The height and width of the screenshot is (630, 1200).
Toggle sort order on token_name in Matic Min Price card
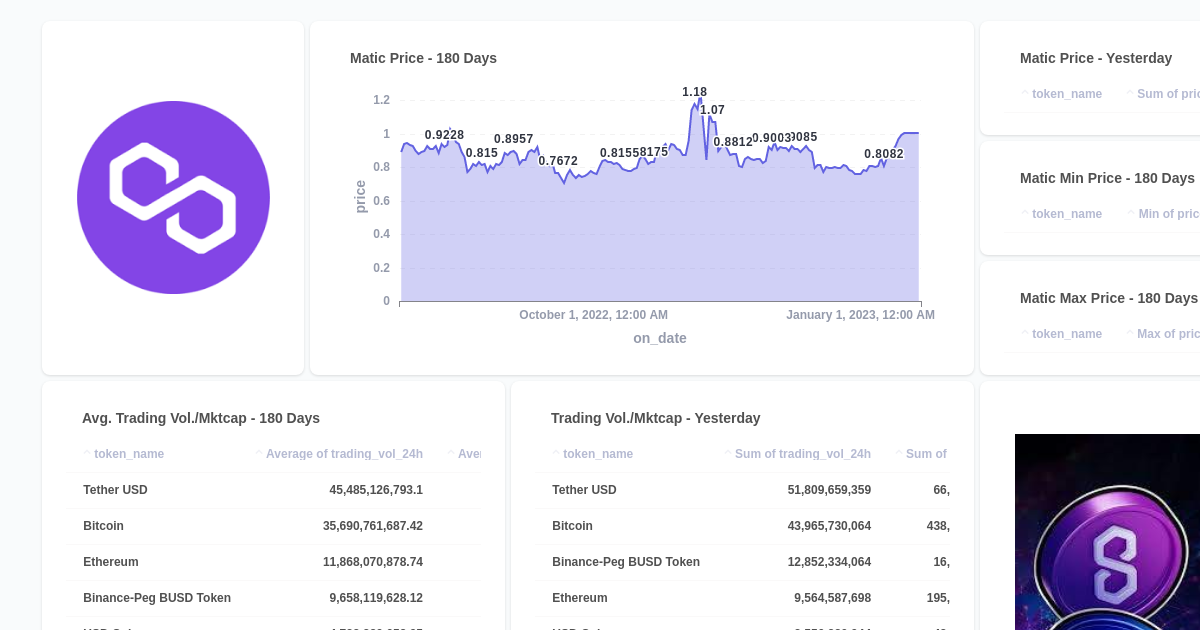pos(1024,213)
